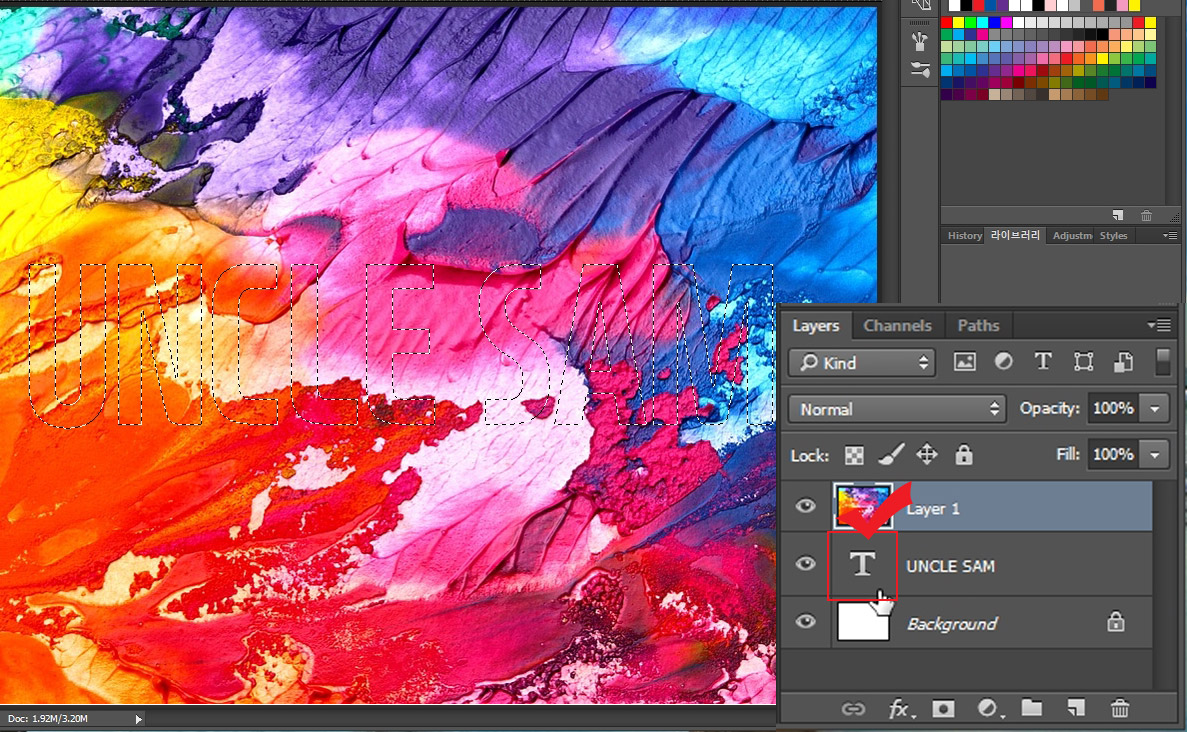Delete layer with Layers panel trash icon
Viewport: 1187px width, 732px height.
click(x=1120, y=709)
